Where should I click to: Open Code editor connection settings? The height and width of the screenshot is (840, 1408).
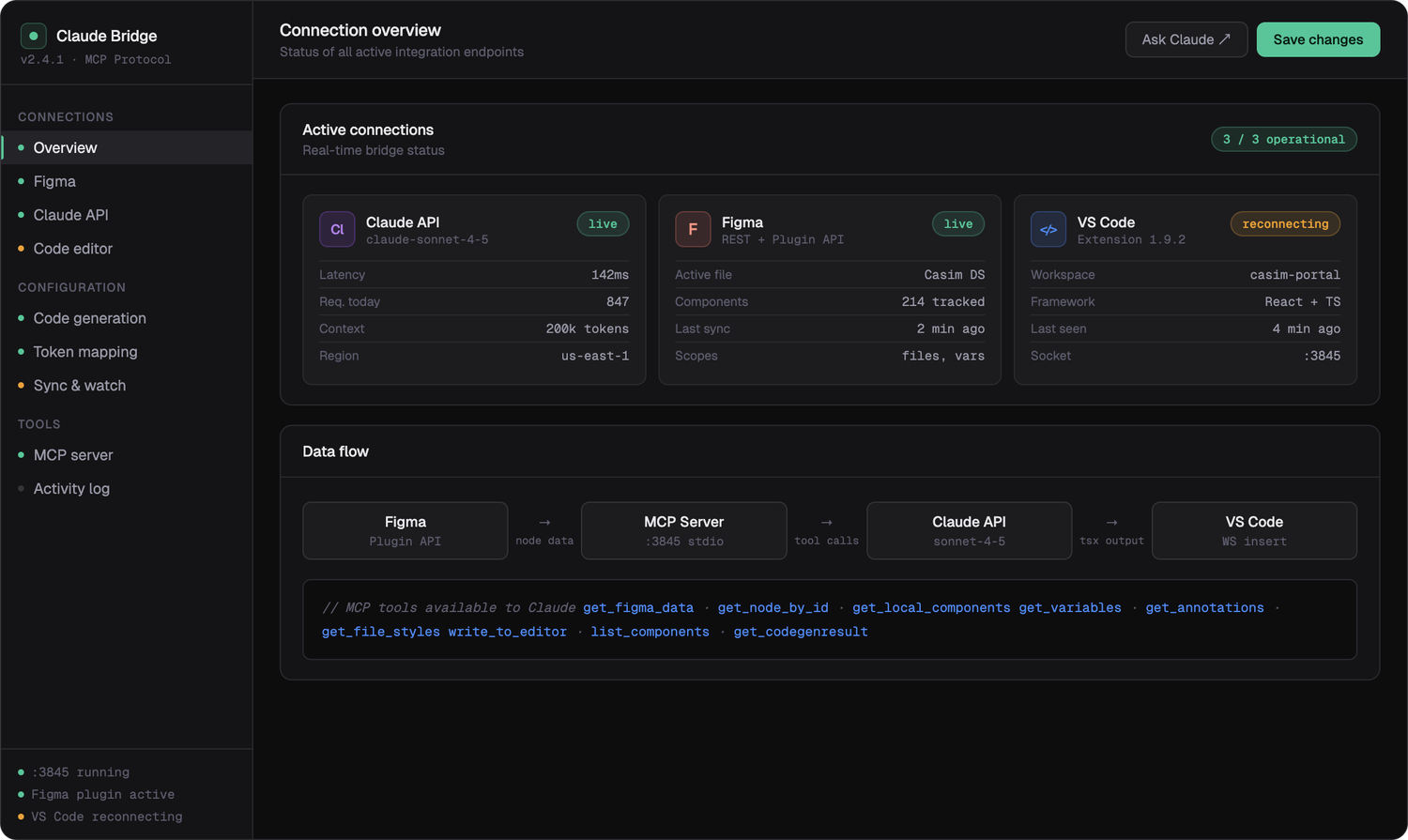[x=127, y=249]
